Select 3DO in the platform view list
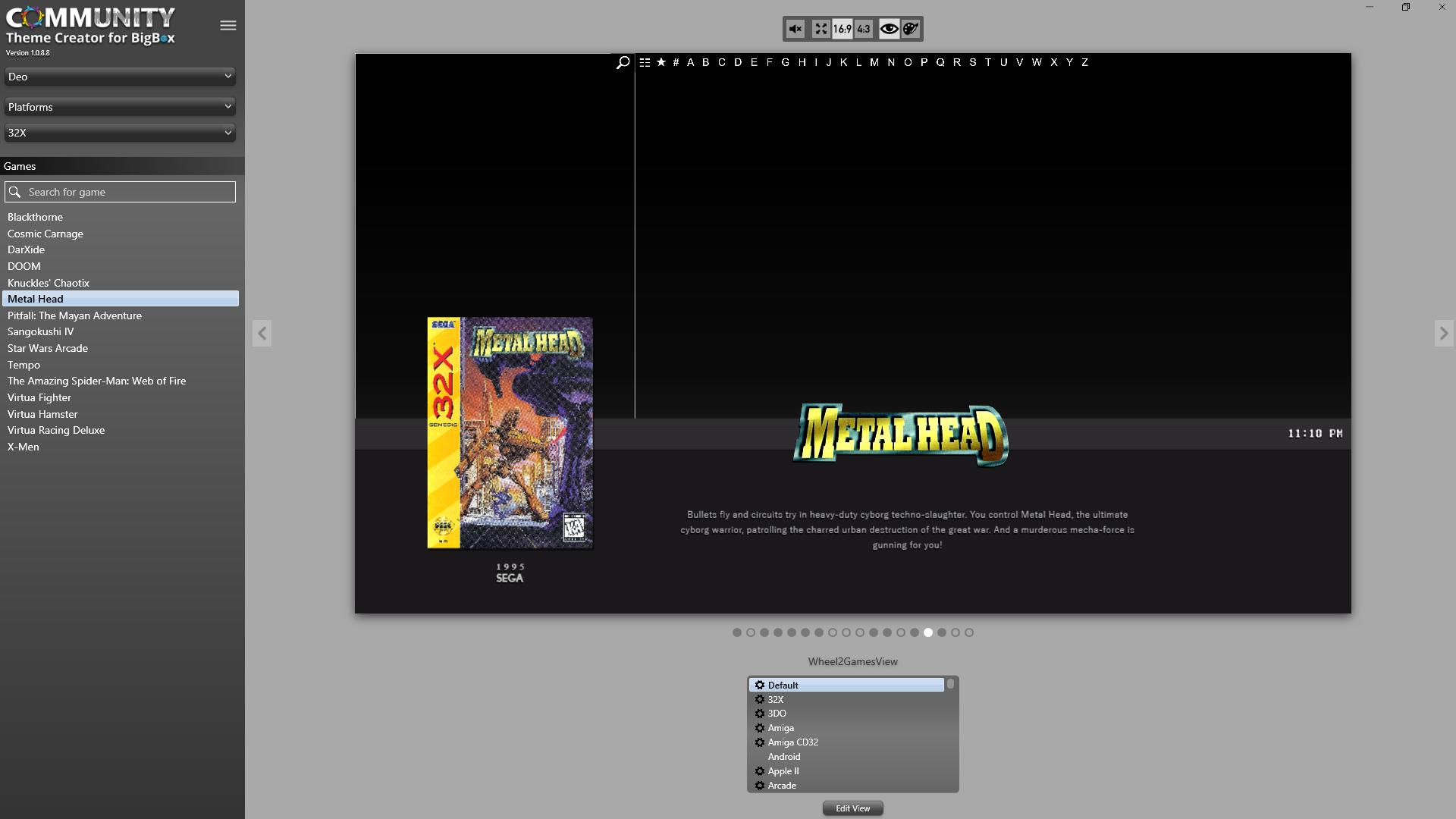 coord(846,714)
